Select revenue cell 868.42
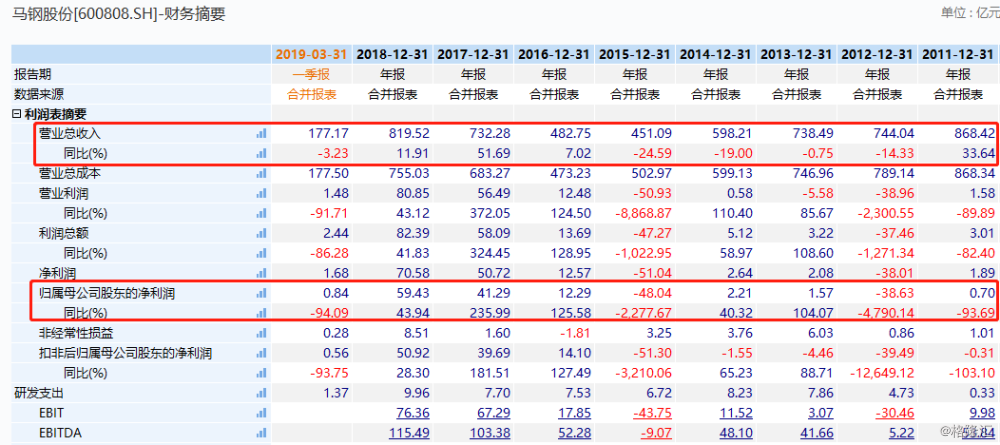This screenshot has height=445, width=1000. tap(975, 134)
